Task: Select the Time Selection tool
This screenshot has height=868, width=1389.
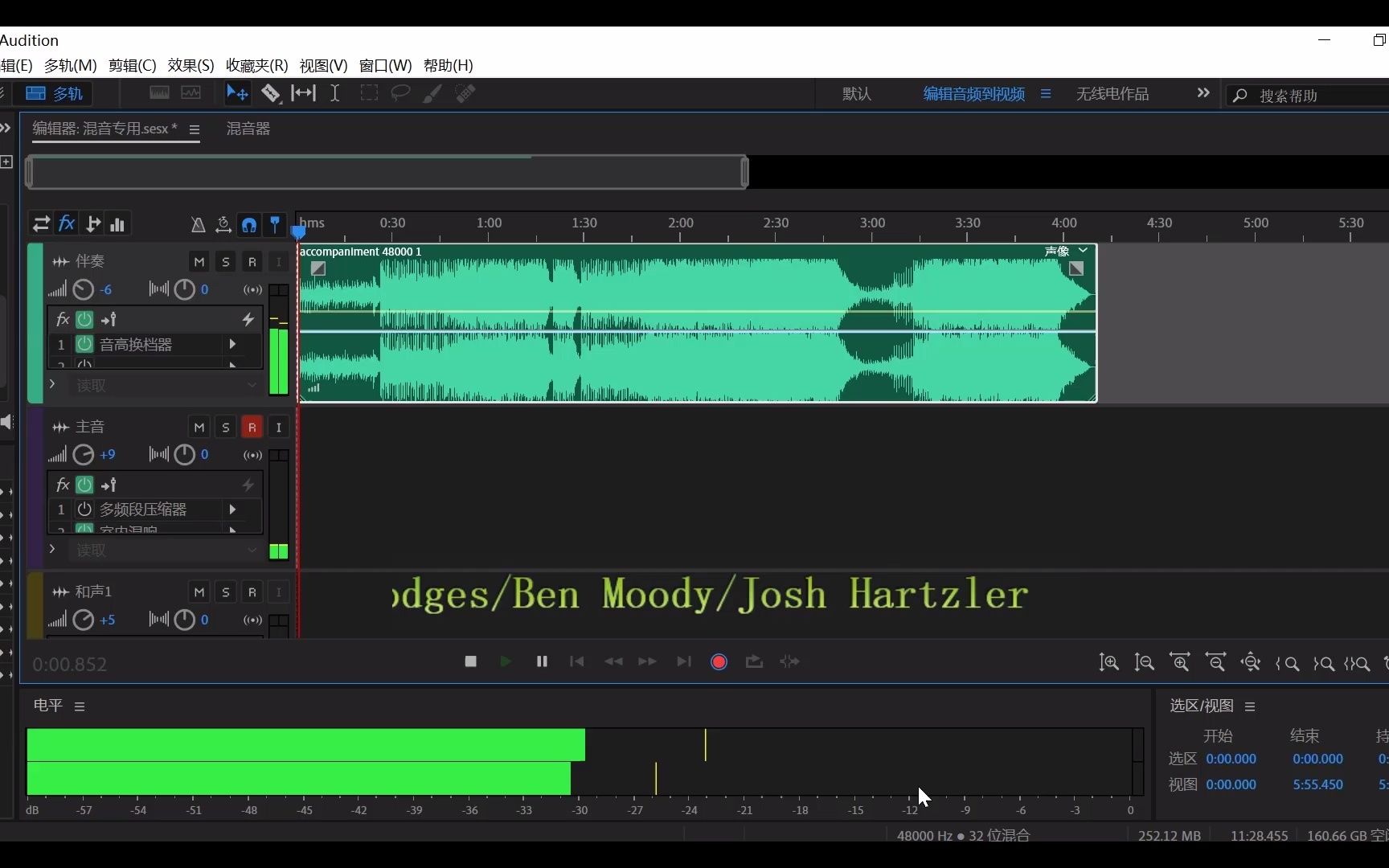Action: pyautogui.click(x=335, y=93)
